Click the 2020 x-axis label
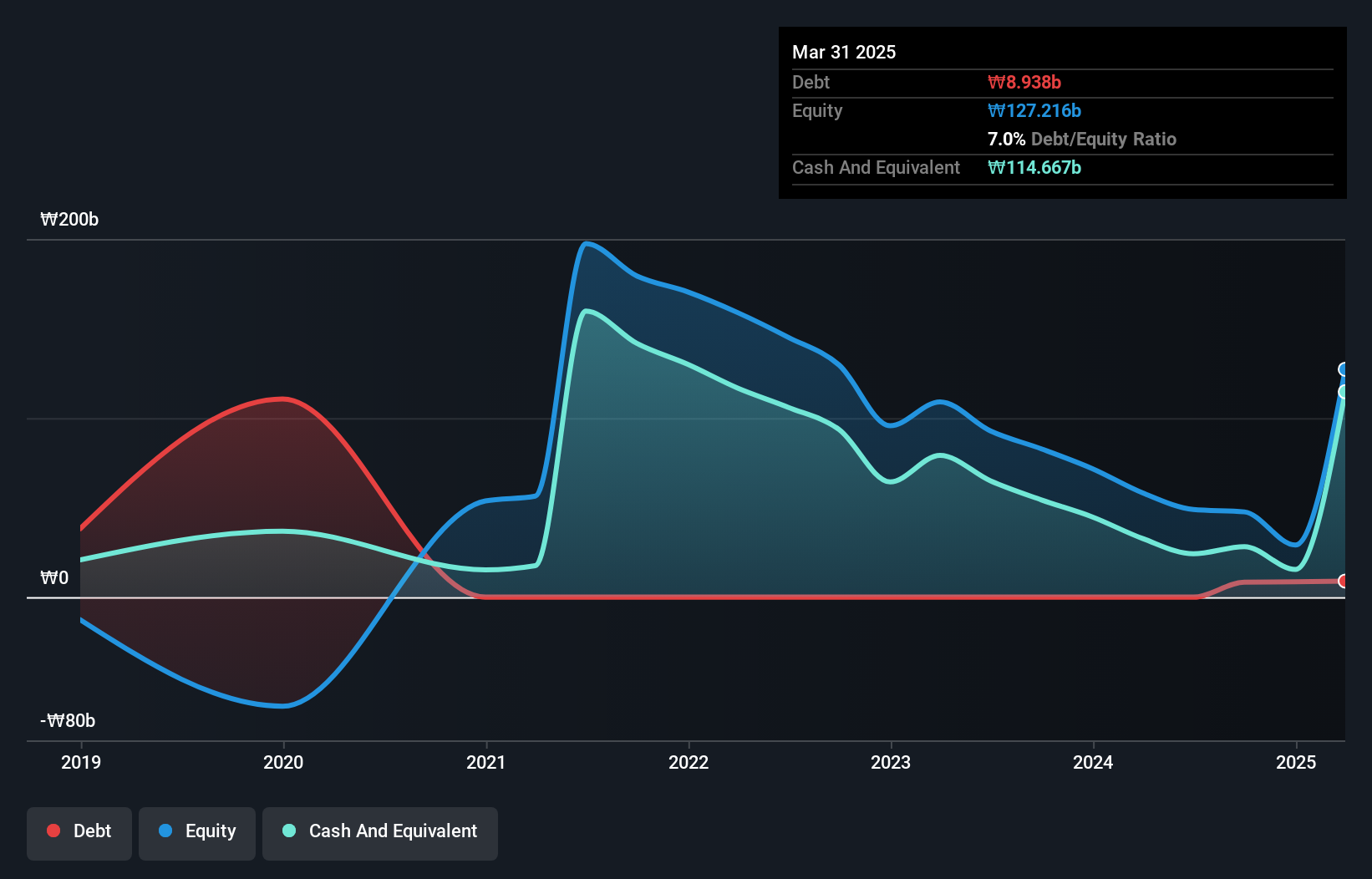The width and height of the screenshot is (1372, 879). pyautogui.click(x=283, y=762)
